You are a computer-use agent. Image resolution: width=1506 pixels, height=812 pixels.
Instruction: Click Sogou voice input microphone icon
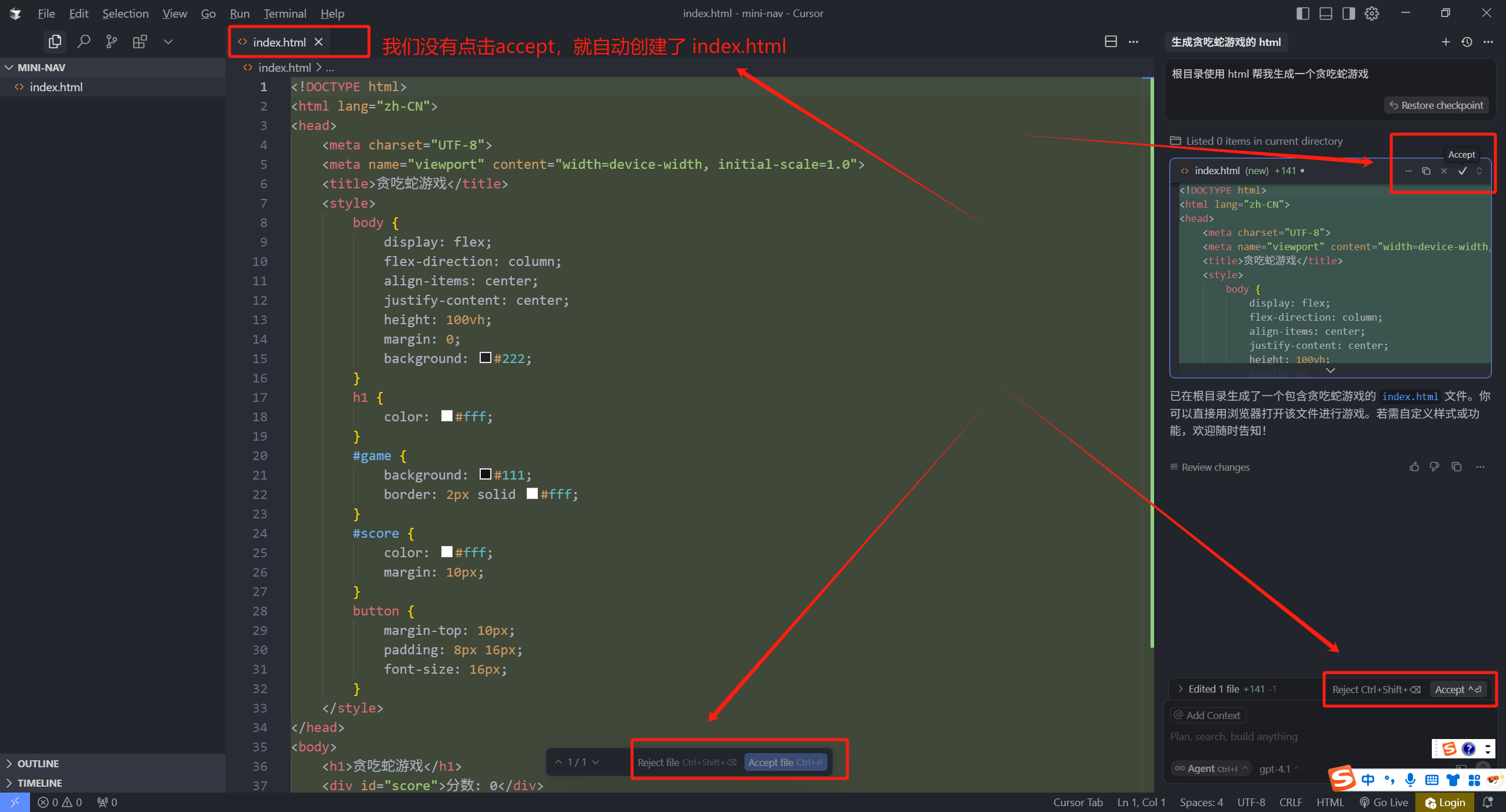click(x=1410, y=780)
